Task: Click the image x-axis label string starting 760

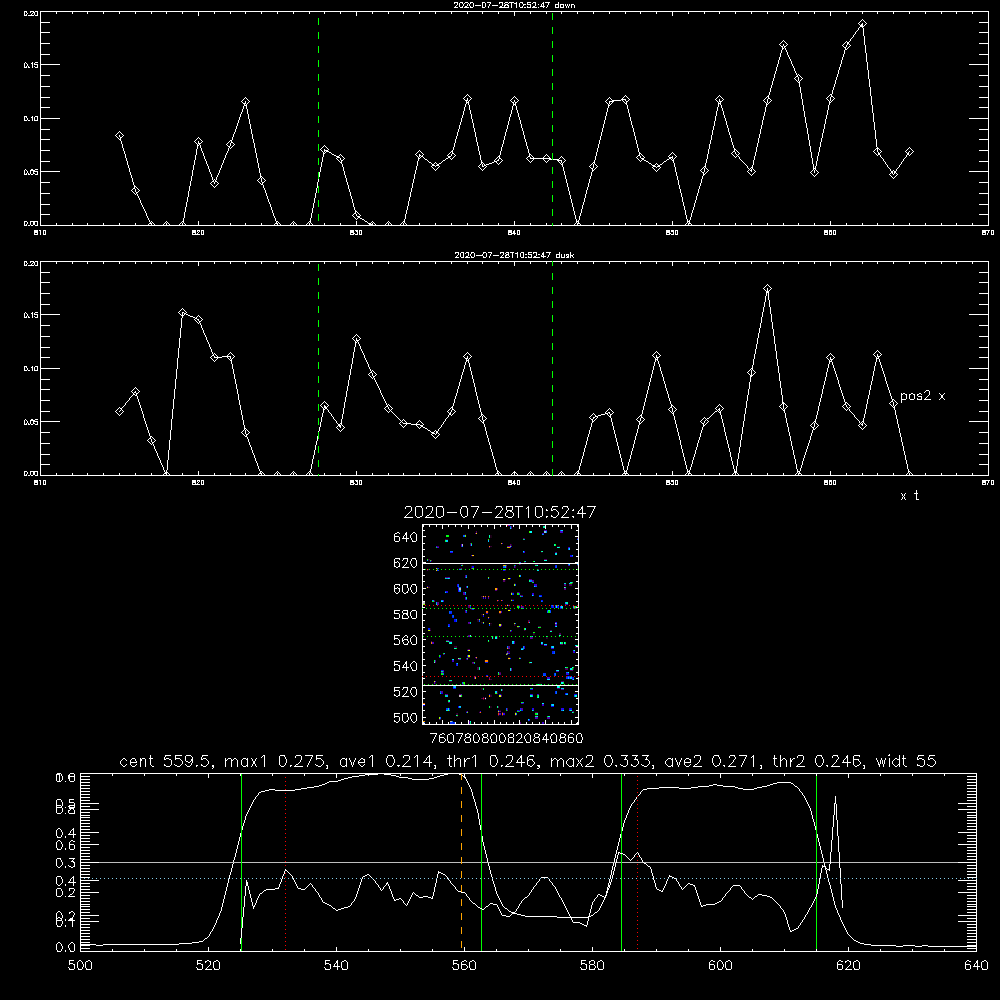Action: coord(506,738)
